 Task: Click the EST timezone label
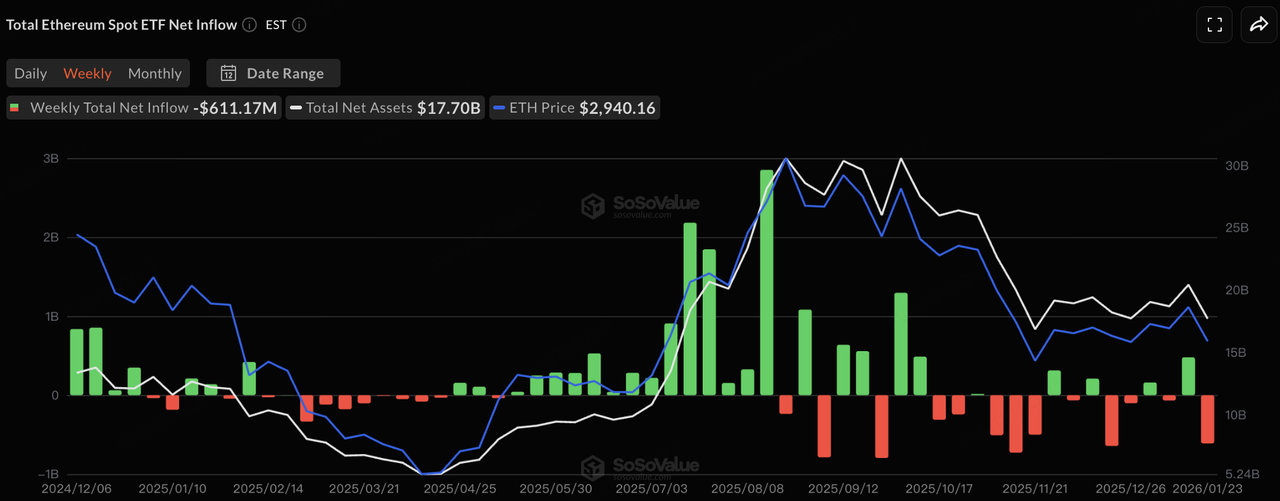[276, 25]
